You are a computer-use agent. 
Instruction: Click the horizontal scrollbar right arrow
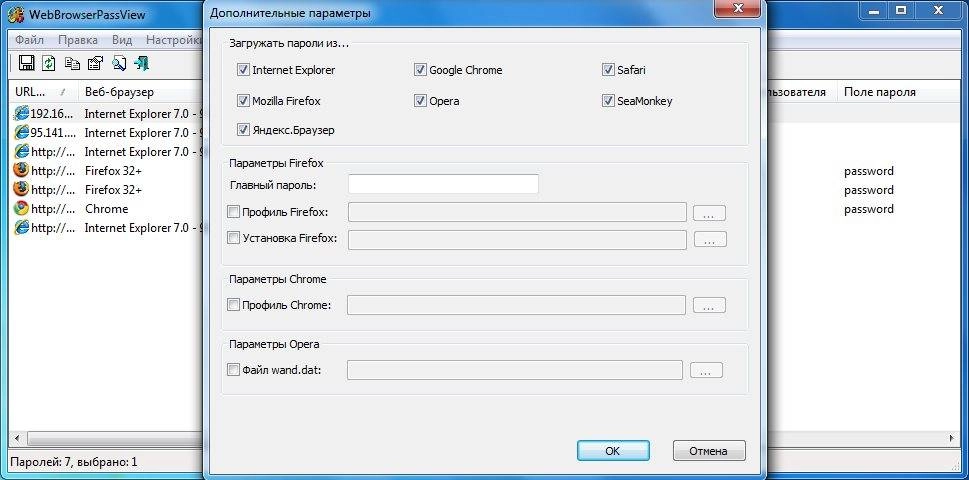point(952,438)
